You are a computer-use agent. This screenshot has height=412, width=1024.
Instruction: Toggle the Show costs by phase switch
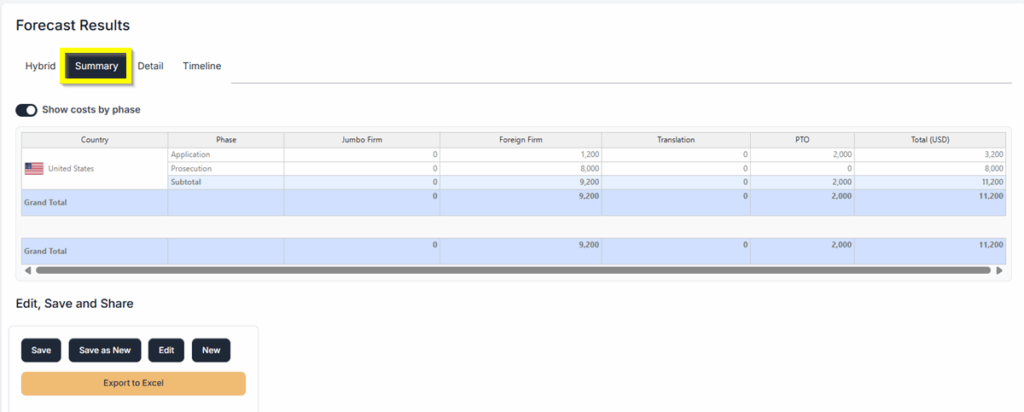(x=26, y=110)
